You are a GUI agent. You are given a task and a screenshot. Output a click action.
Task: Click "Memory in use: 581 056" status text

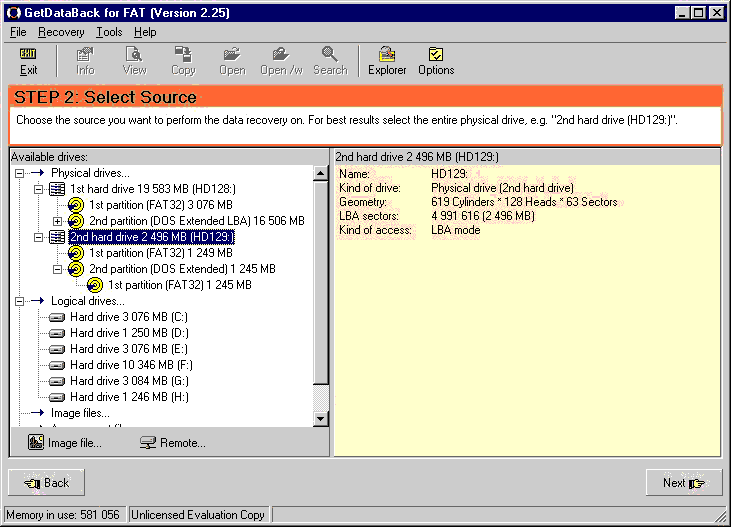[x=63, y=514]
